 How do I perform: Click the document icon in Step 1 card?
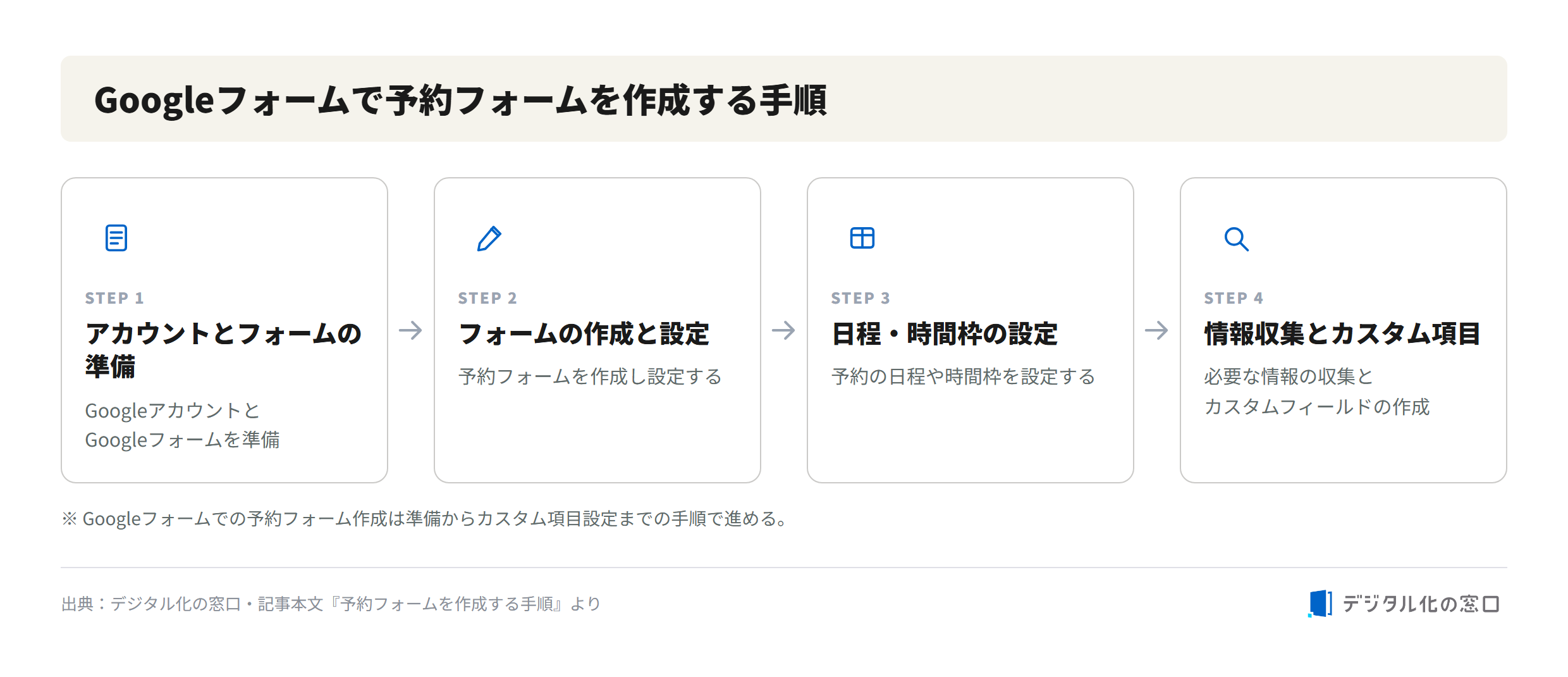coord(116,238)
